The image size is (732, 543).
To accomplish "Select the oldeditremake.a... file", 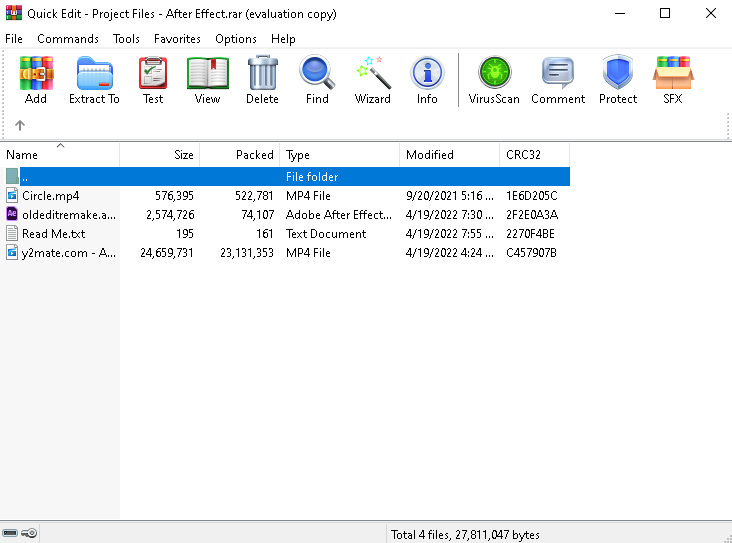I will [69, 215].
